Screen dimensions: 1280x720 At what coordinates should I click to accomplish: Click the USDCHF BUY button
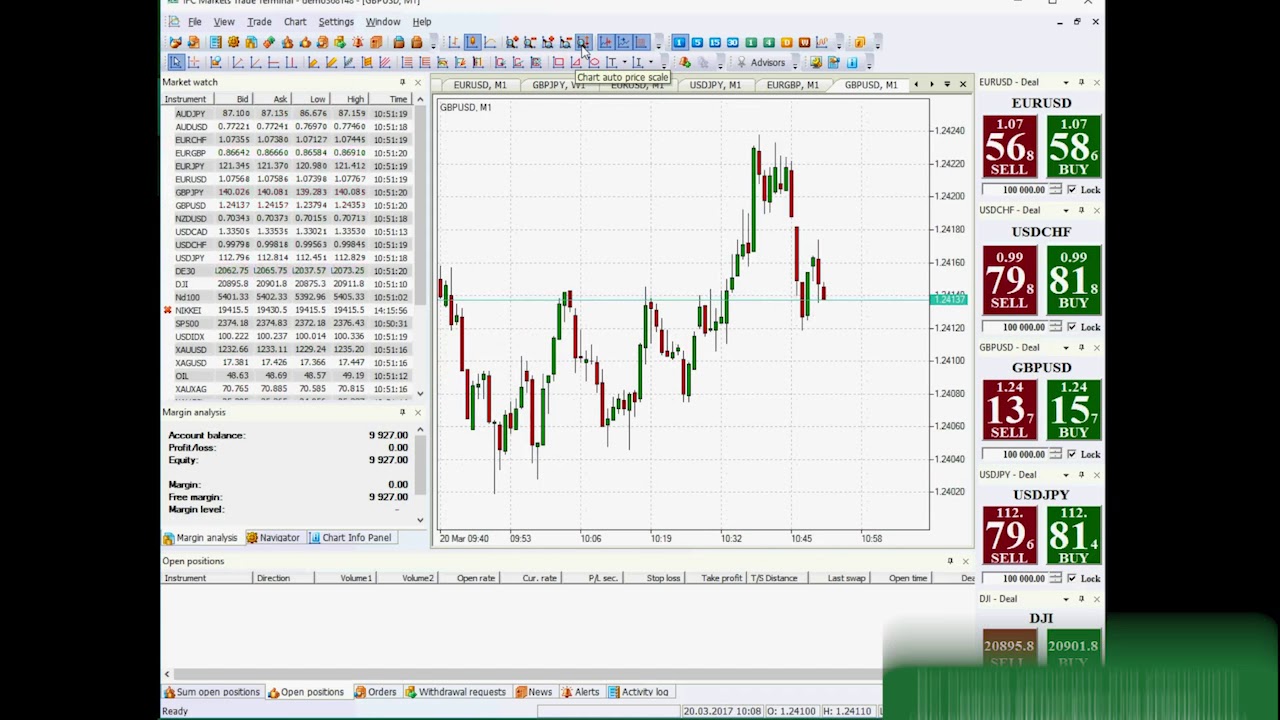[1073, 279]
